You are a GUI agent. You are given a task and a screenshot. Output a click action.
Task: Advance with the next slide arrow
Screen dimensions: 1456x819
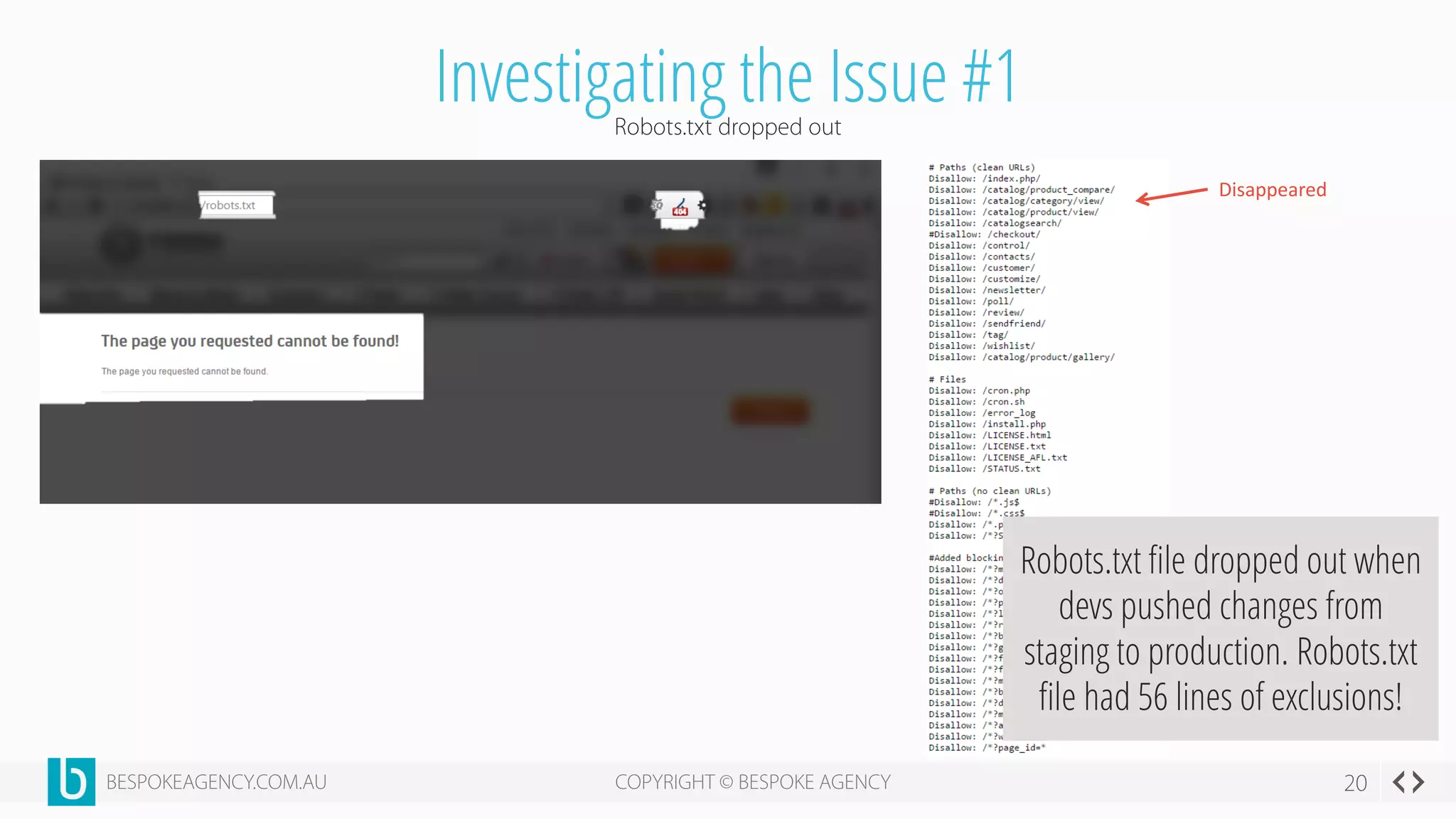coord(1418,782)
